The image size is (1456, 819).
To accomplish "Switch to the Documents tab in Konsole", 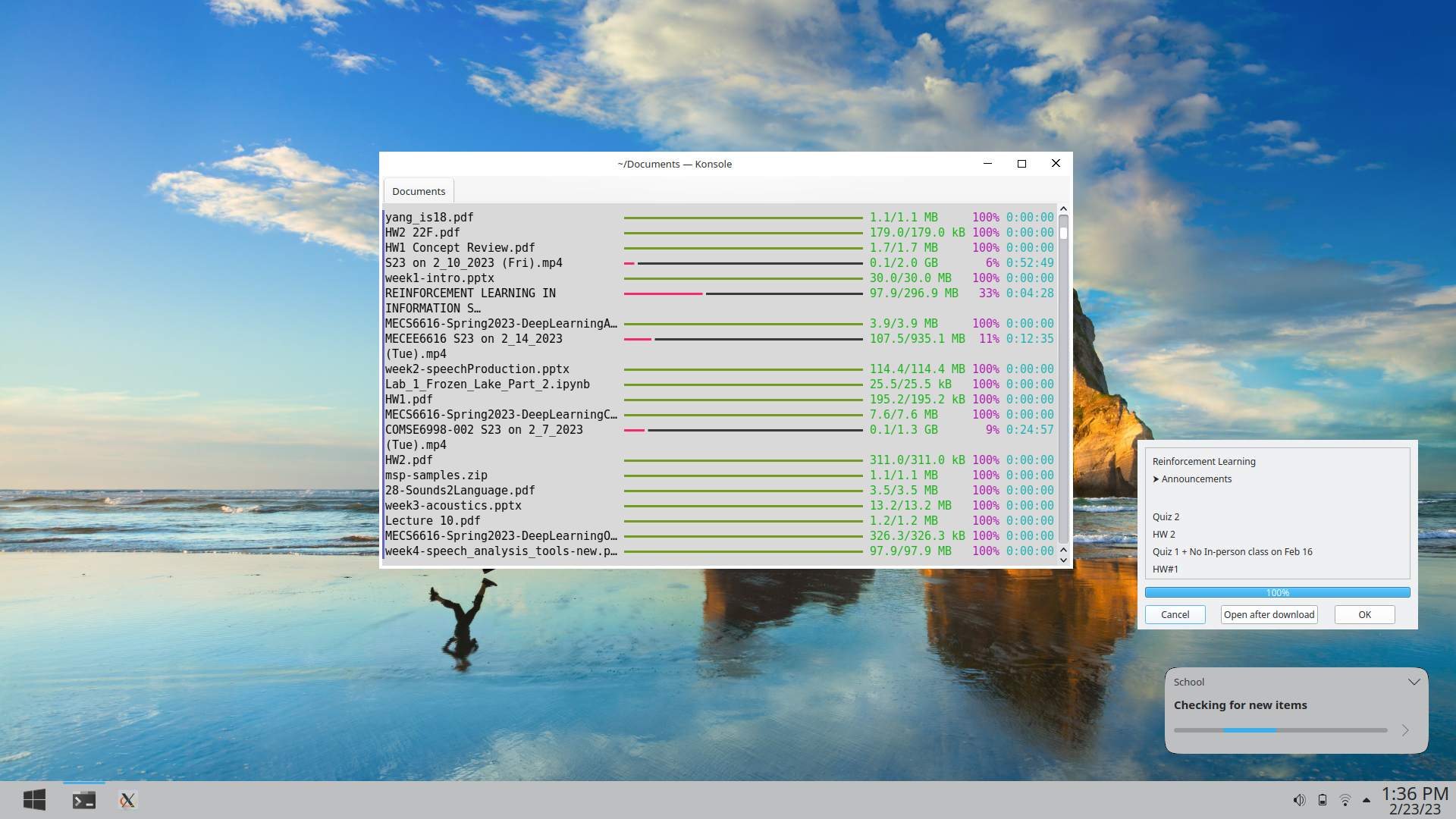I will (418, 191).
